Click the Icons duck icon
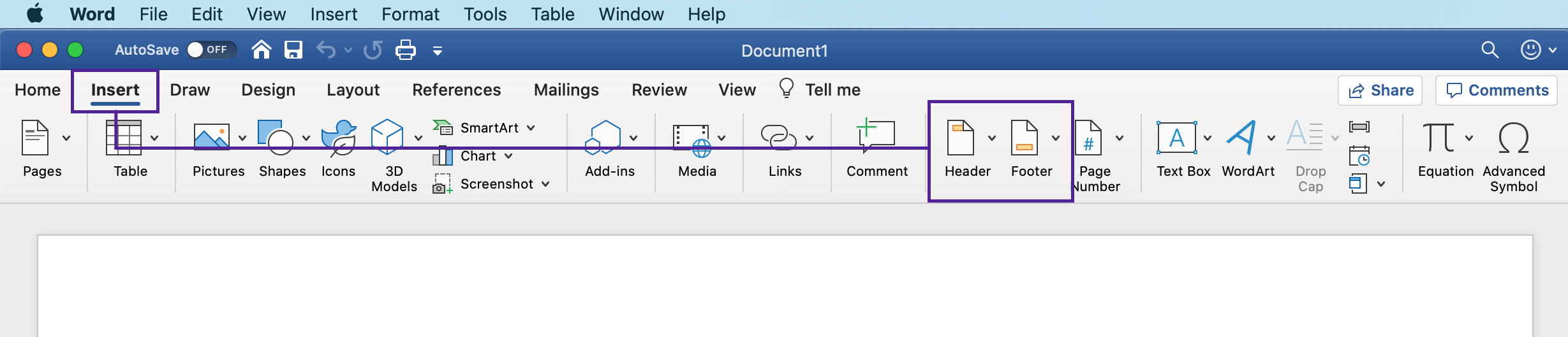The image size is (1568, 337). pos(339,138)
